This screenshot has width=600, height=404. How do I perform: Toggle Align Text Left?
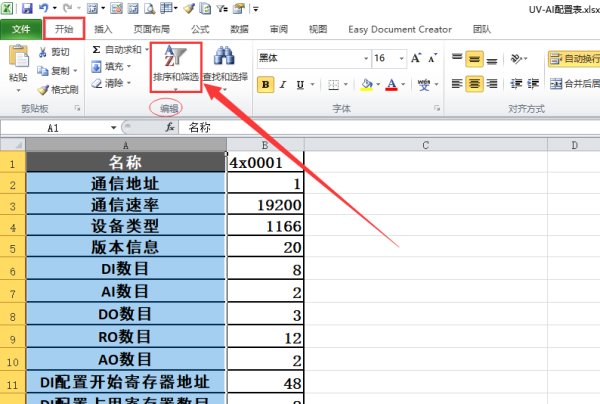(x=457, y=83)
